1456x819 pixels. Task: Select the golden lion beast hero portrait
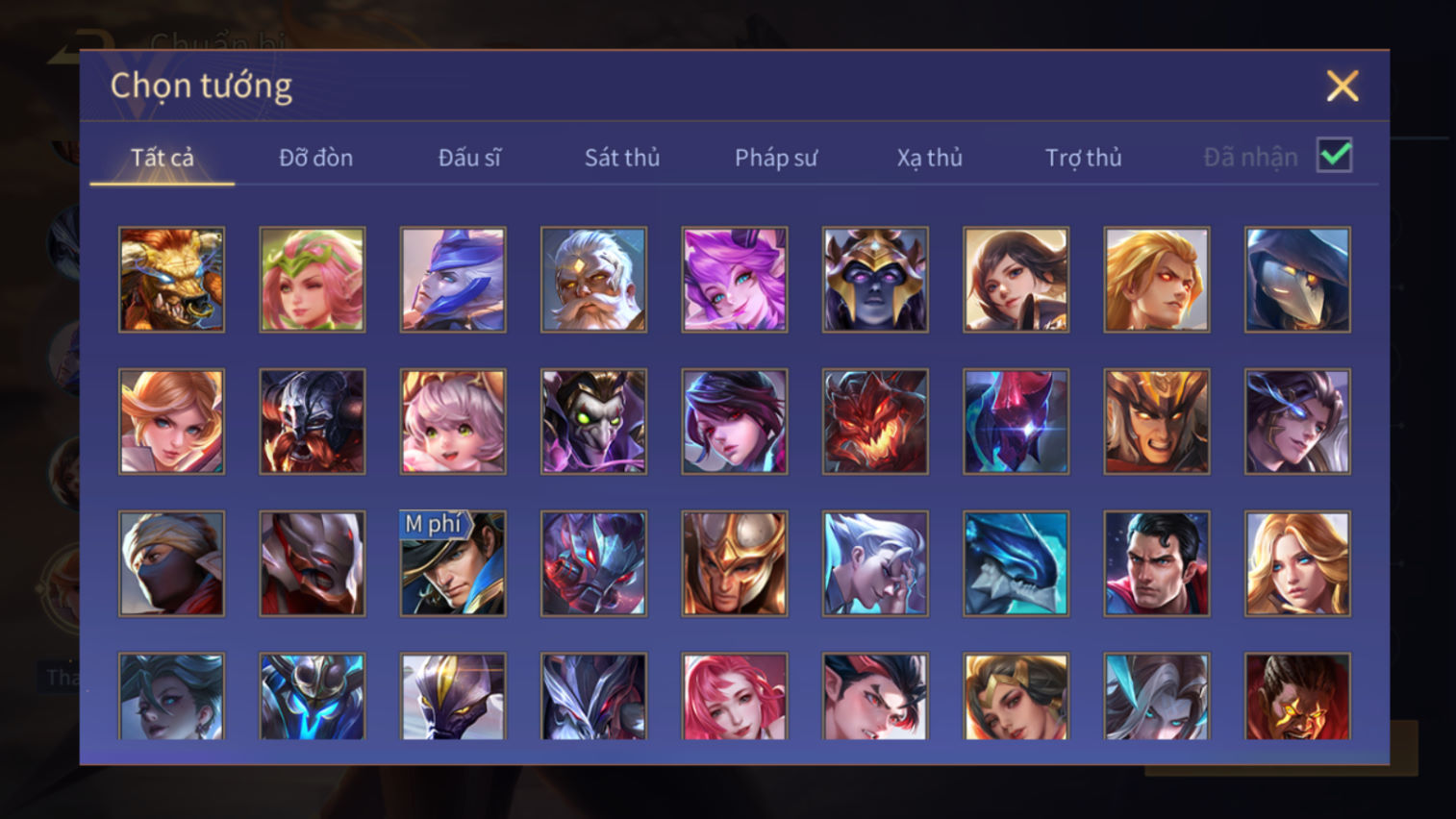(171, 280)
